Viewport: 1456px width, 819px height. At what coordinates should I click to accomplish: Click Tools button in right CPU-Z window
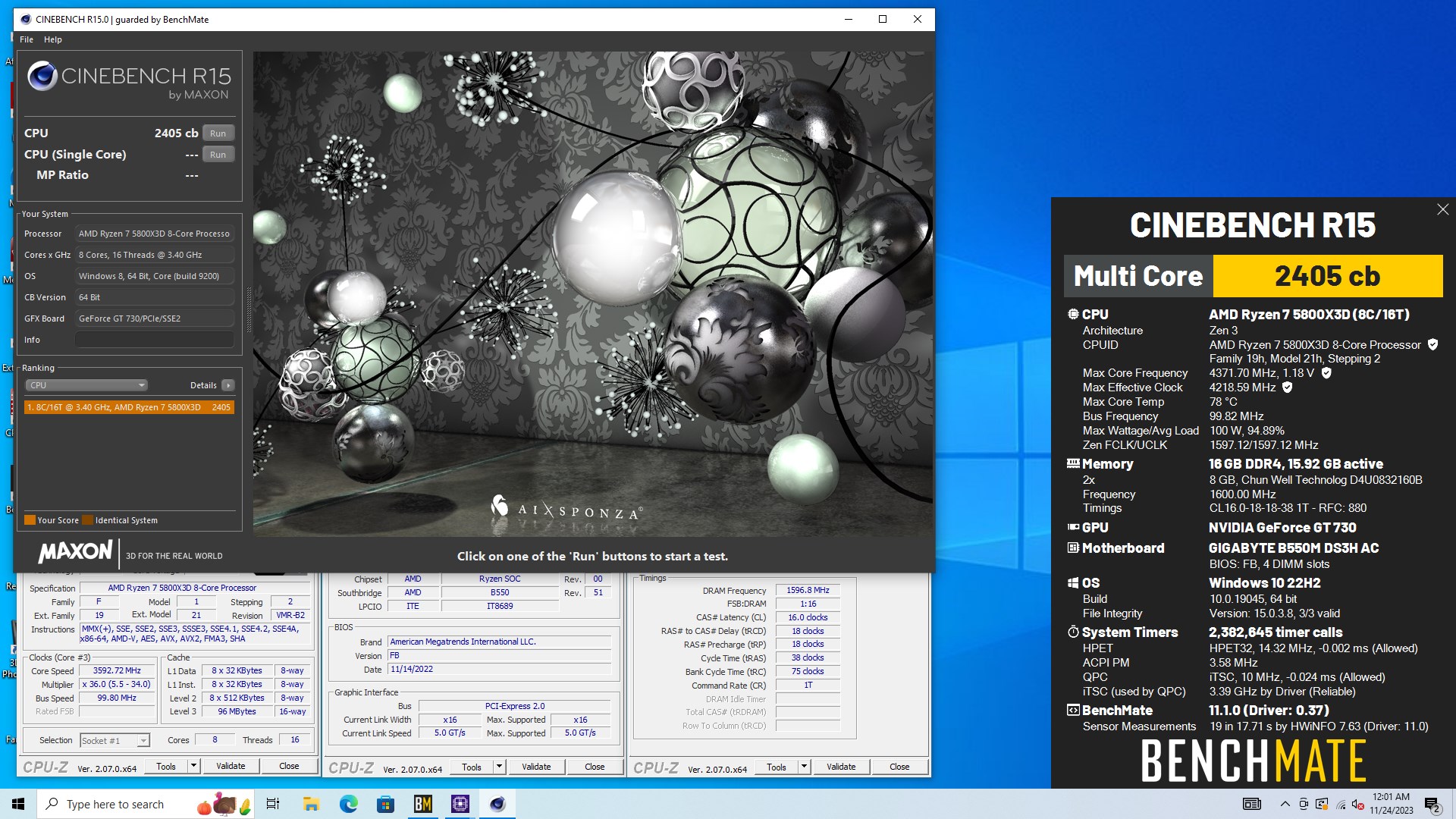tap(777, 767)
